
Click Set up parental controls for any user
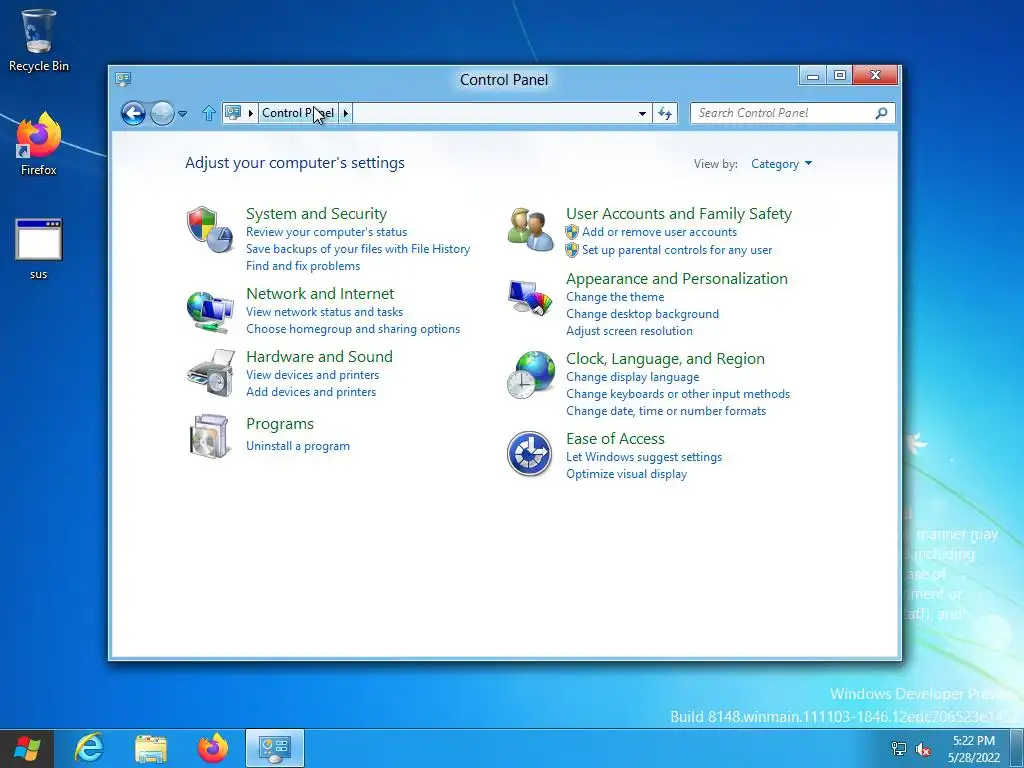(x=677, y=249)
